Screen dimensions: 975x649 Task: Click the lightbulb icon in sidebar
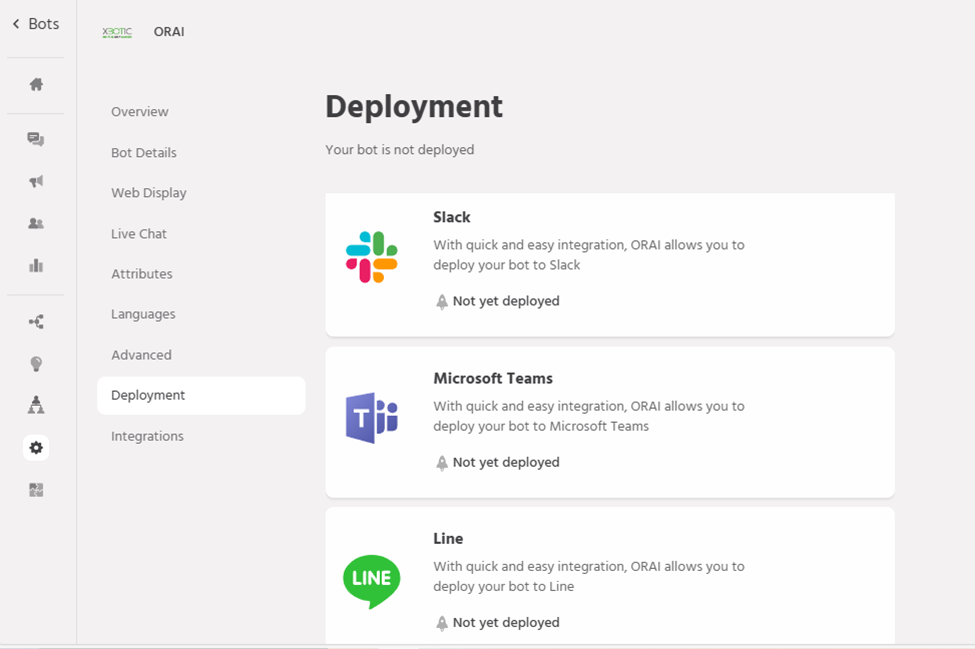click(x=36, y=364)
